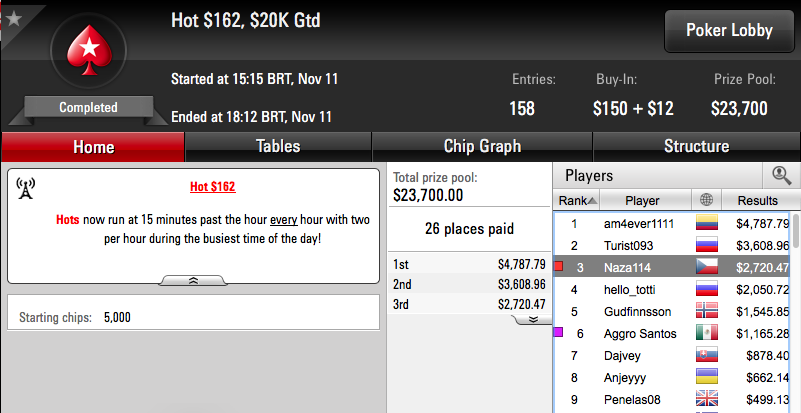Open the Structure tab
The height and width of the screenshot is (413, 801).
coord(696,147)
